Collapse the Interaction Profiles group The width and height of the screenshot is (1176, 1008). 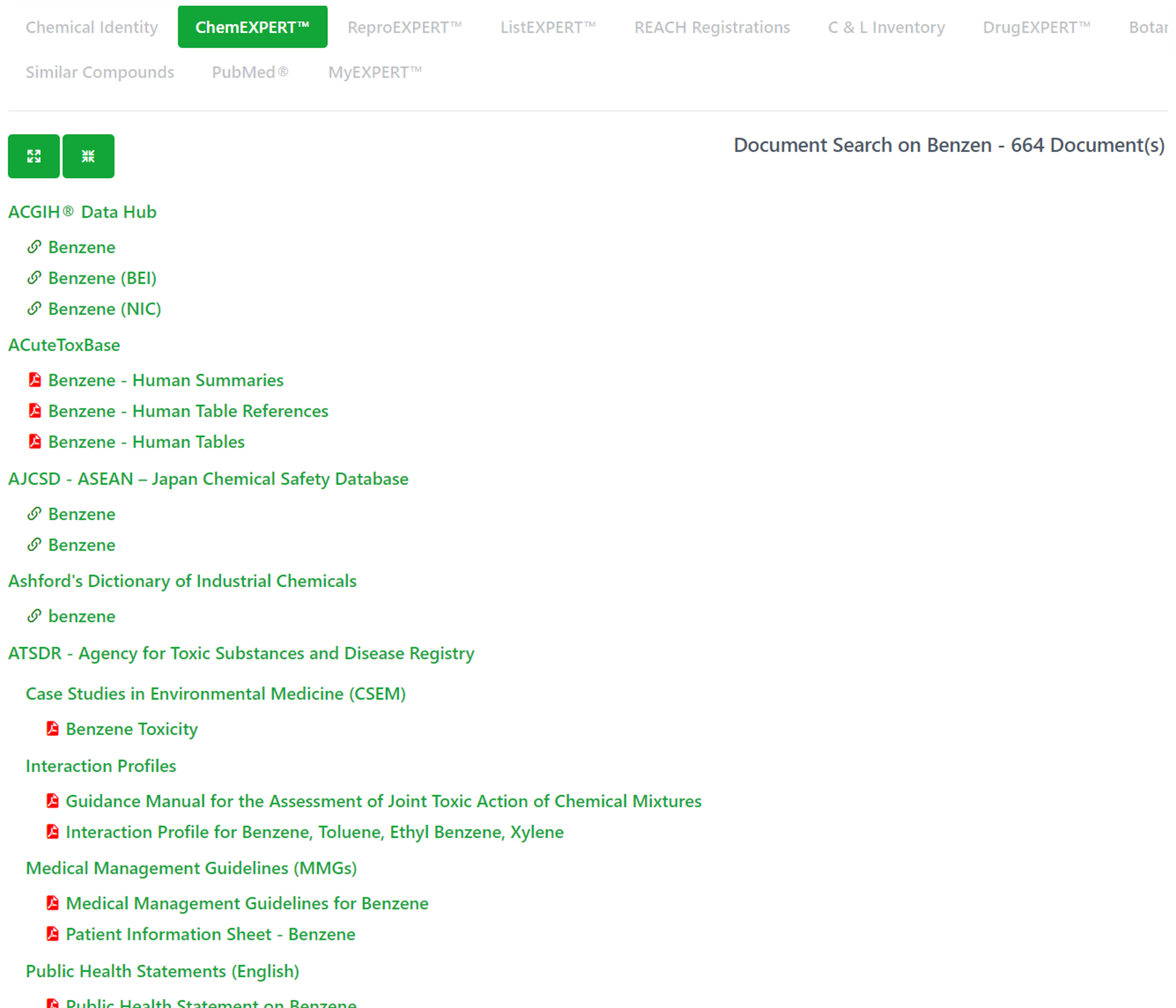pyautogui.click(x=101, y=766)
